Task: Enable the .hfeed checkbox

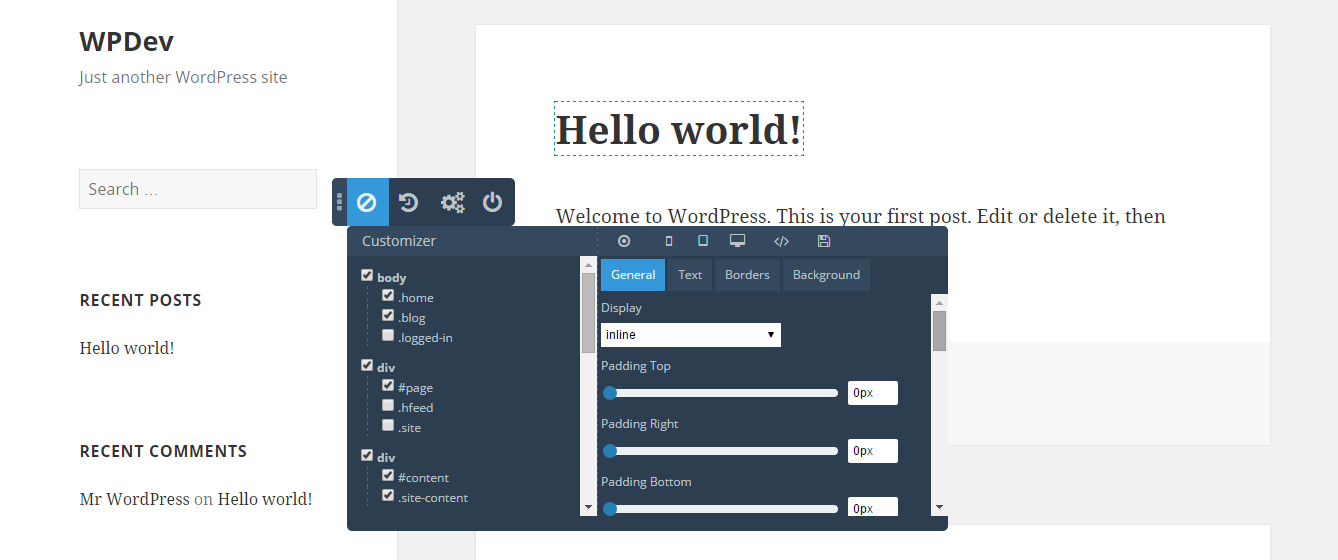Action: 388,406
